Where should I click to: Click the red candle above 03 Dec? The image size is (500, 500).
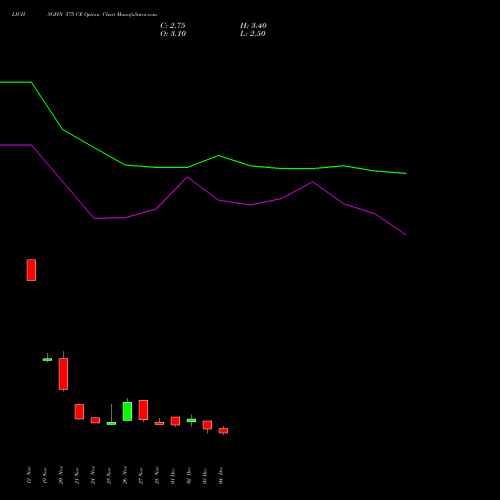(207, 425)
